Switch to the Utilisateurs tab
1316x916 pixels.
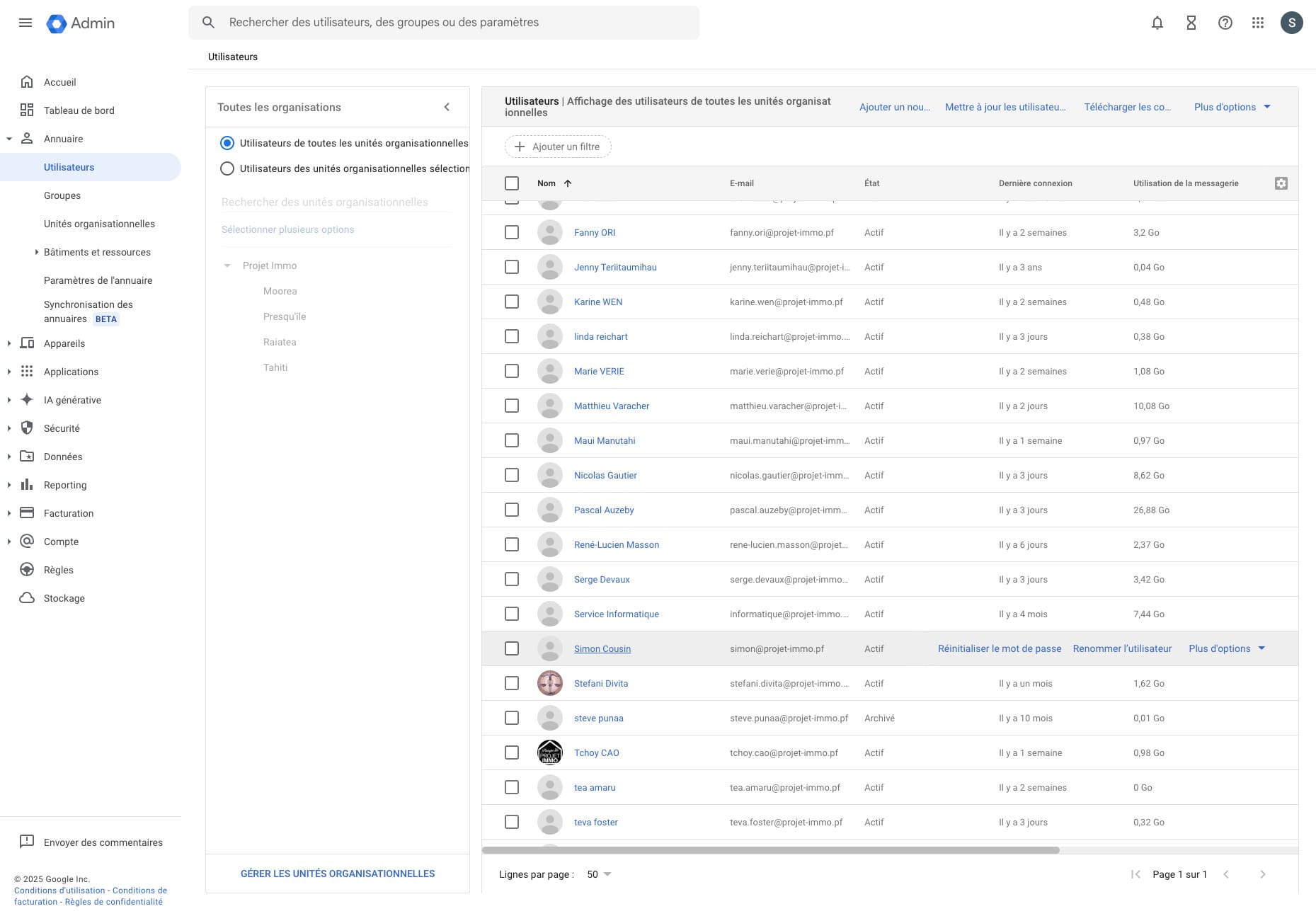[x=232, y=57]
